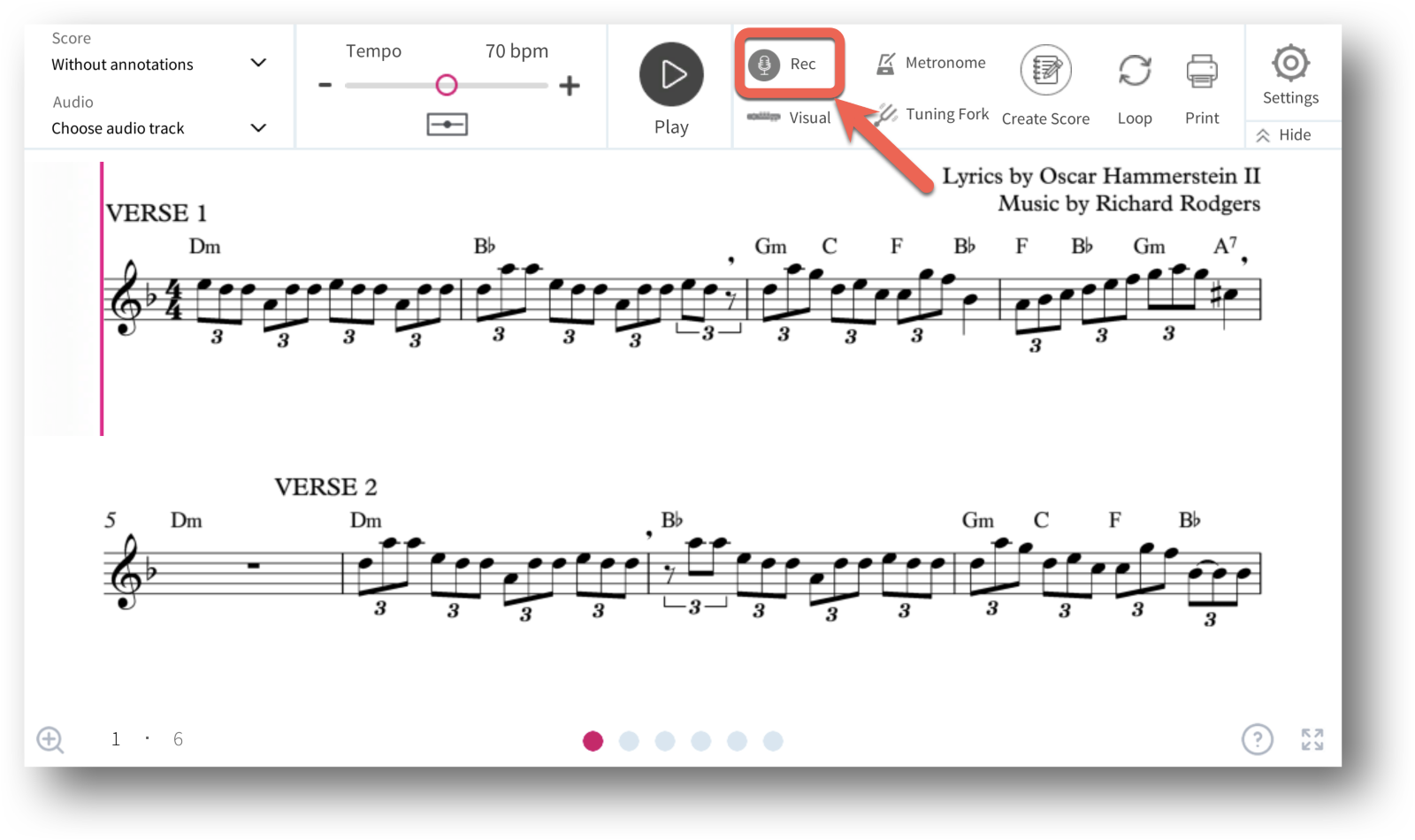Image resolution: width=1415 pixels, height=840 pixels.
Task: Zoom in with the magnifier icon
Action: point(50,740)
